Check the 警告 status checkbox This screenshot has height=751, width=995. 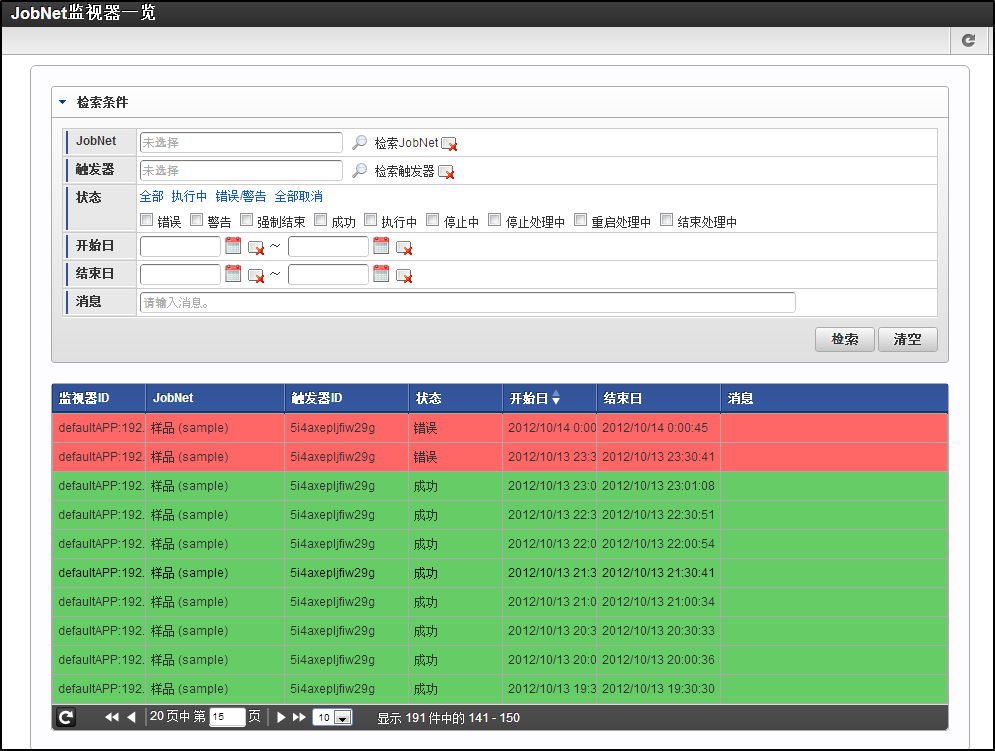[197, 220]
